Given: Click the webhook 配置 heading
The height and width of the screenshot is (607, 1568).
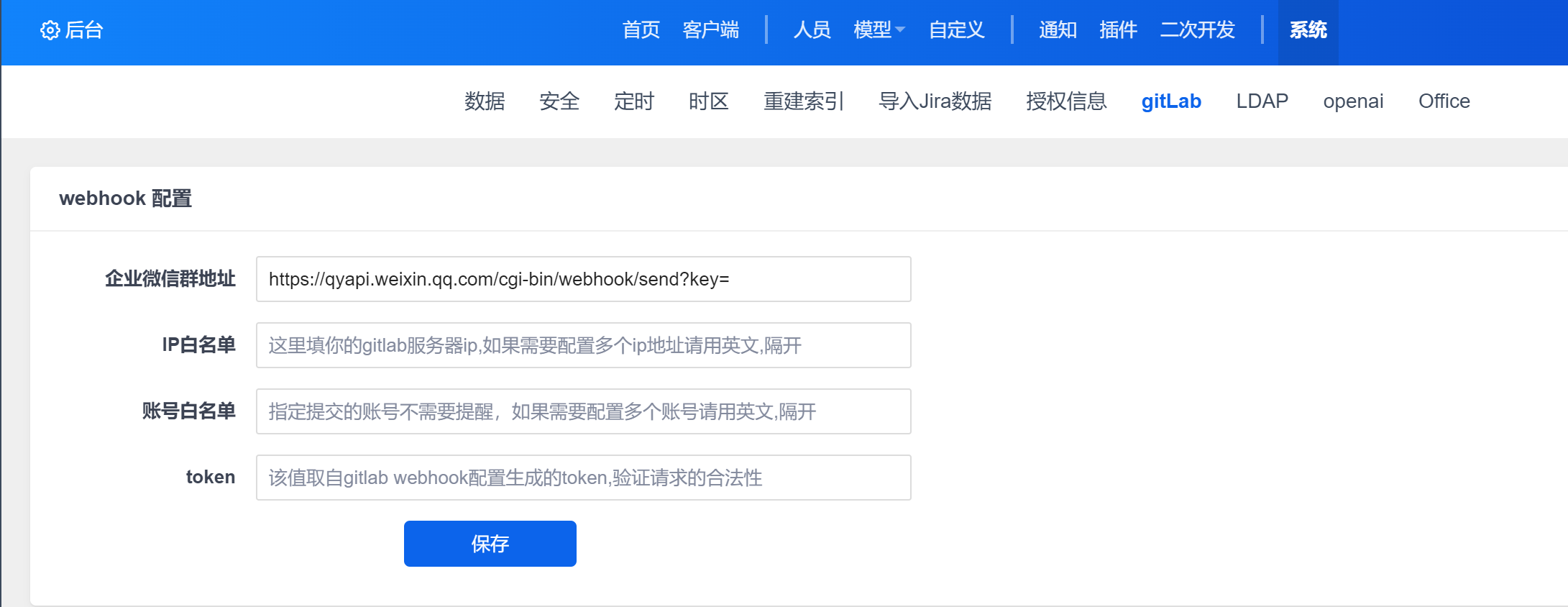Looking at the screenshot, I should 125,198.
